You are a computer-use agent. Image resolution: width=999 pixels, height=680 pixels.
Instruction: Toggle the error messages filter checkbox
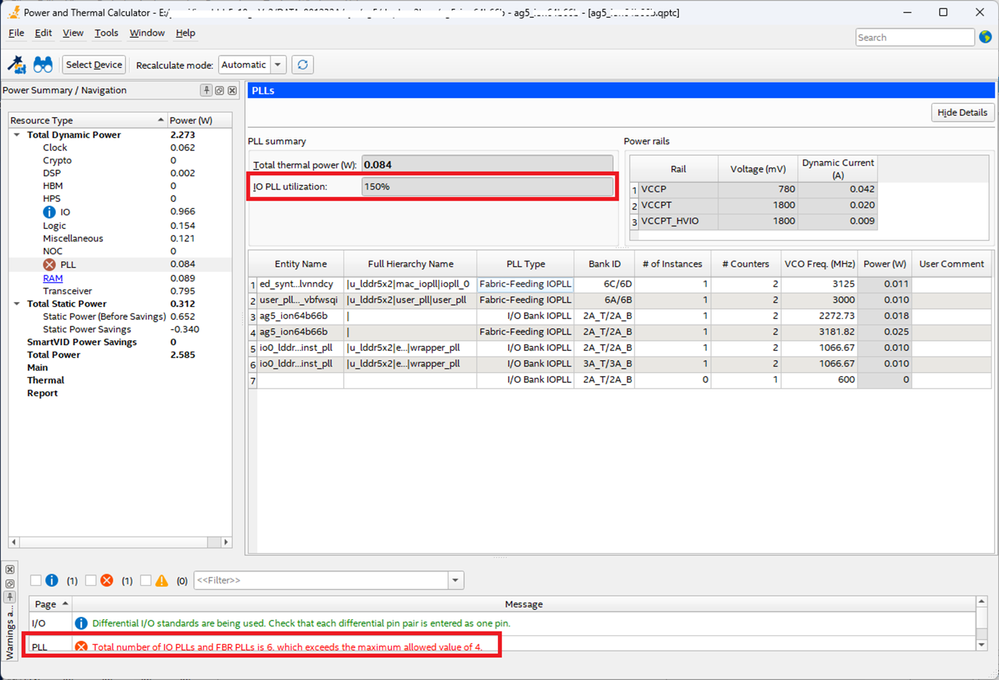click(91, 580)
